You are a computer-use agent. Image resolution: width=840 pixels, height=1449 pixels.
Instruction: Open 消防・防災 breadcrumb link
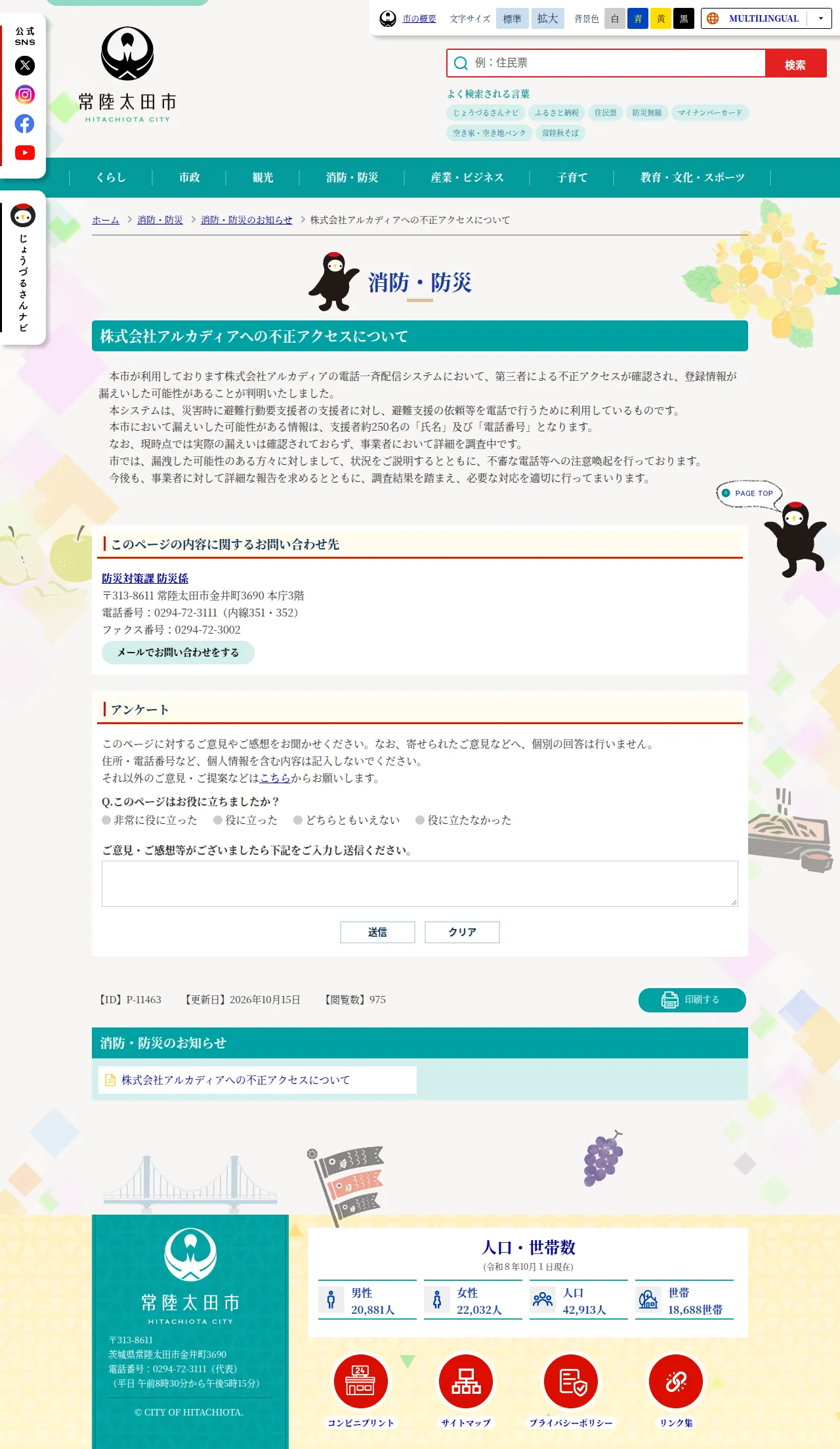160,220
